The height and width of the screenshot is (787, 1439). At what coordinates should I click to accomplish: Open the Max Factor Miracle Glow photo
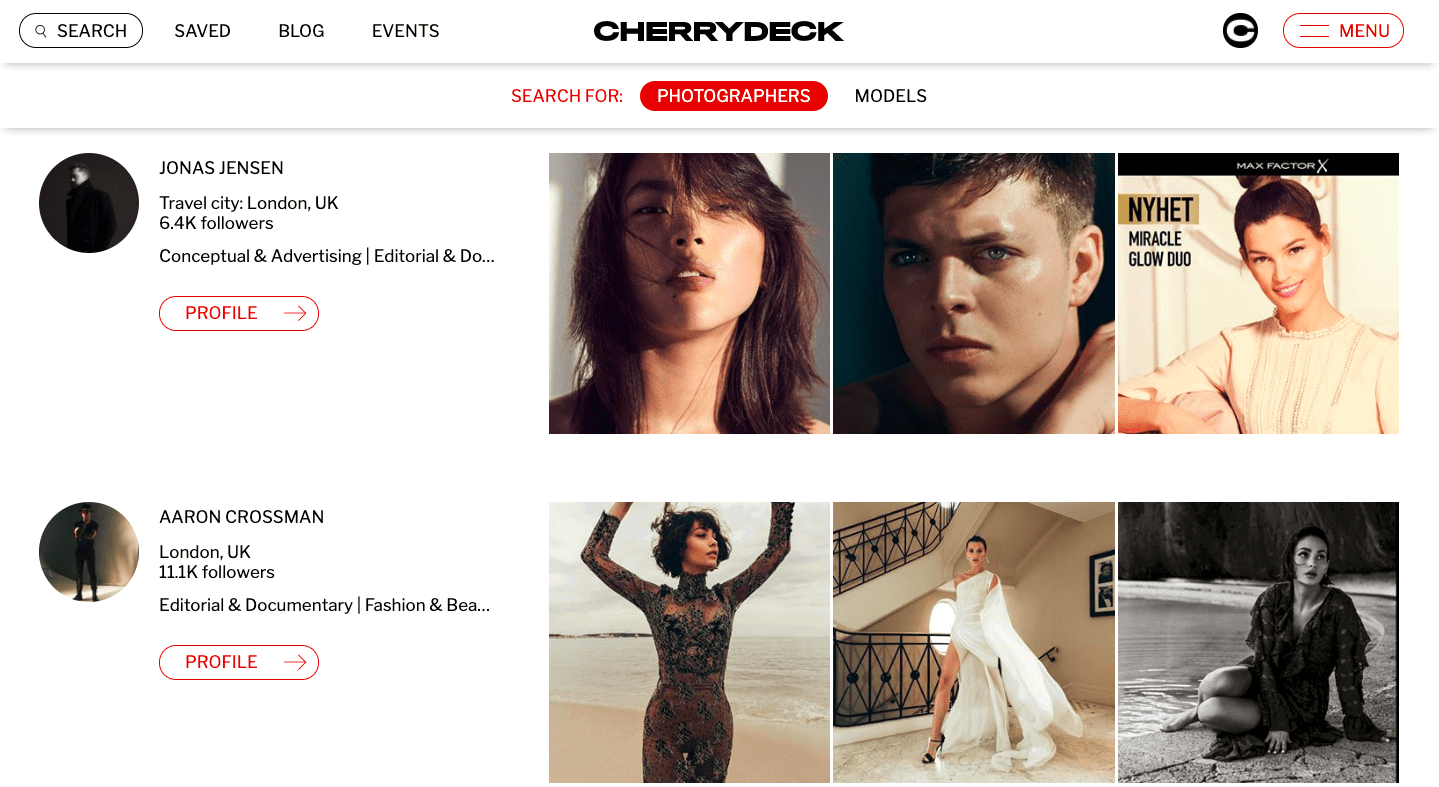pyautogui.click(x=1258, y=293)
